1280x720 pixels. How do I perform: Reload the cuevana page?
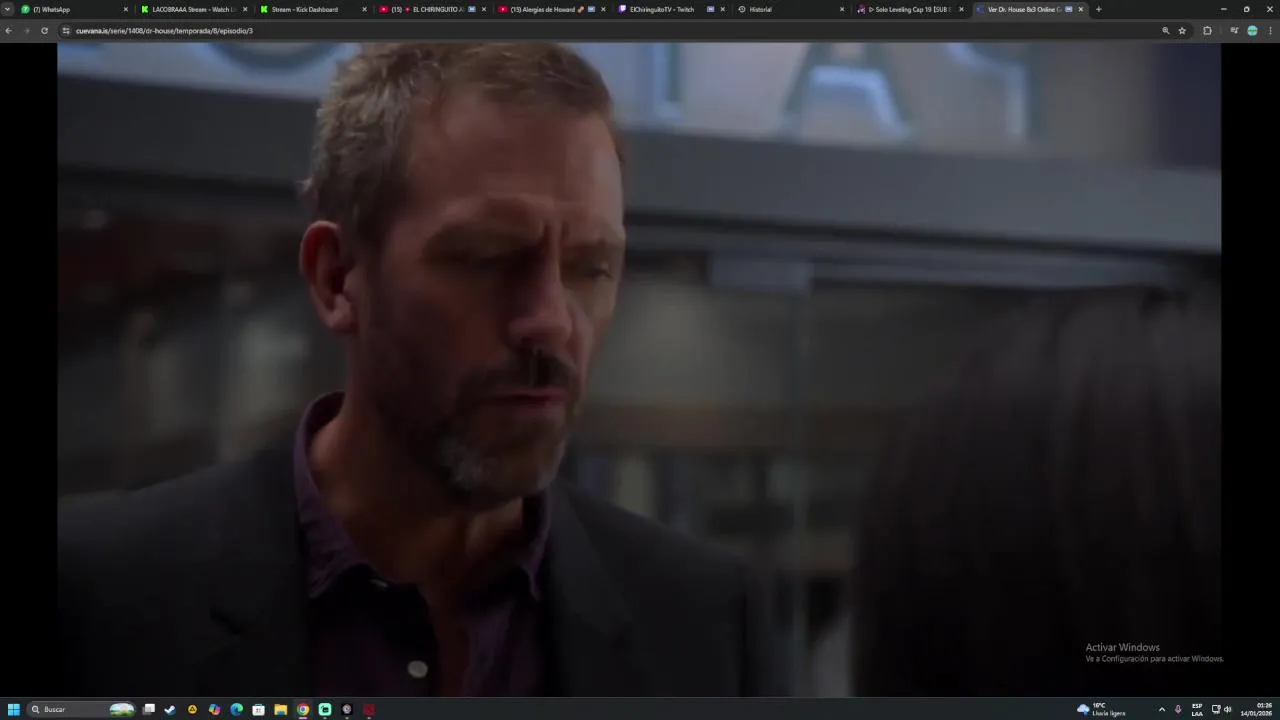(x=44, y=31)
